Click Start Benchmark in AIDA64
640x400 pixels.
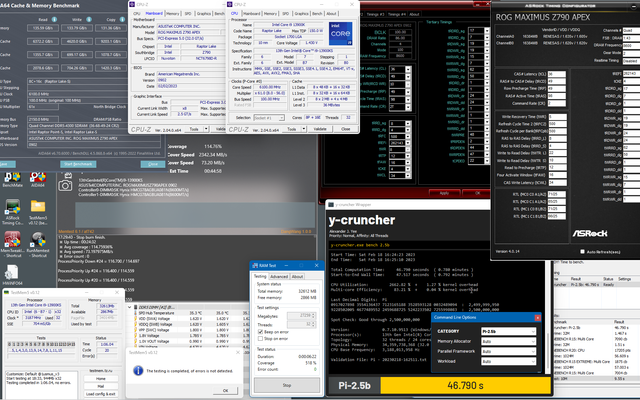pos(78,164)
